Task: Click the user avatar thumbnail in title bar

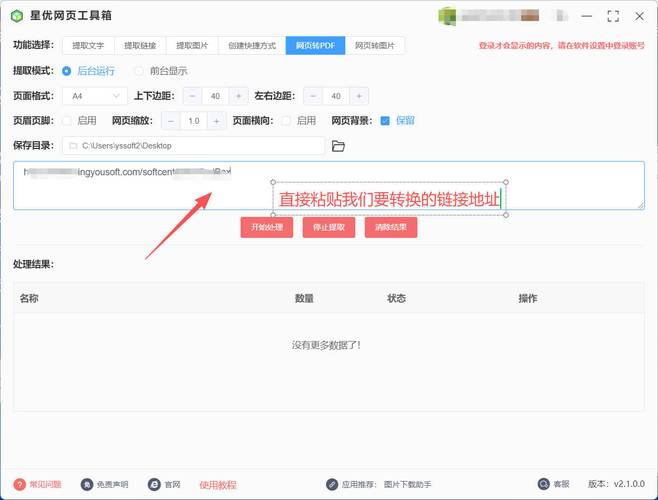Action: (447, 16)
